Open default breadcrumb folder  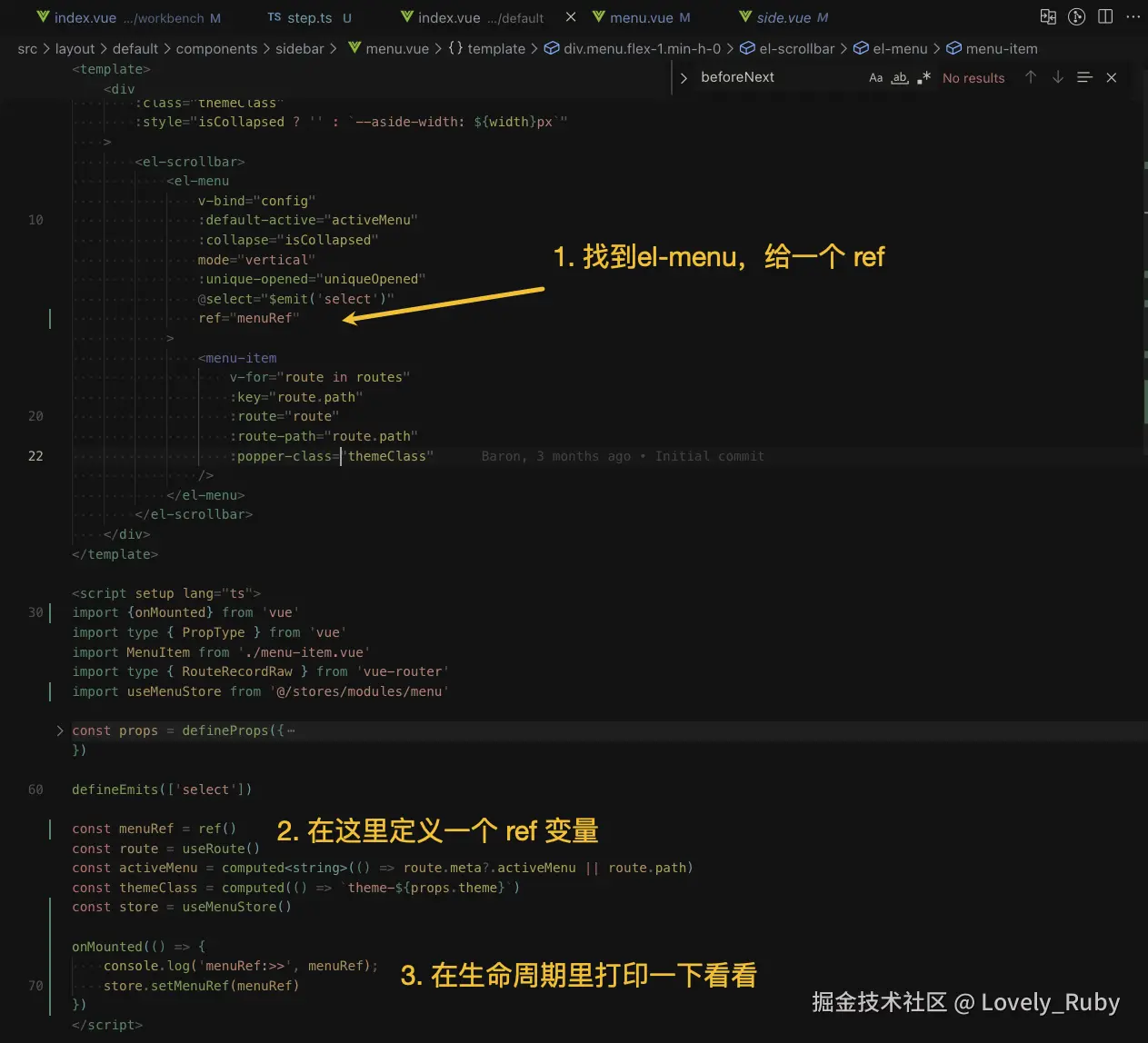(135, 48)
